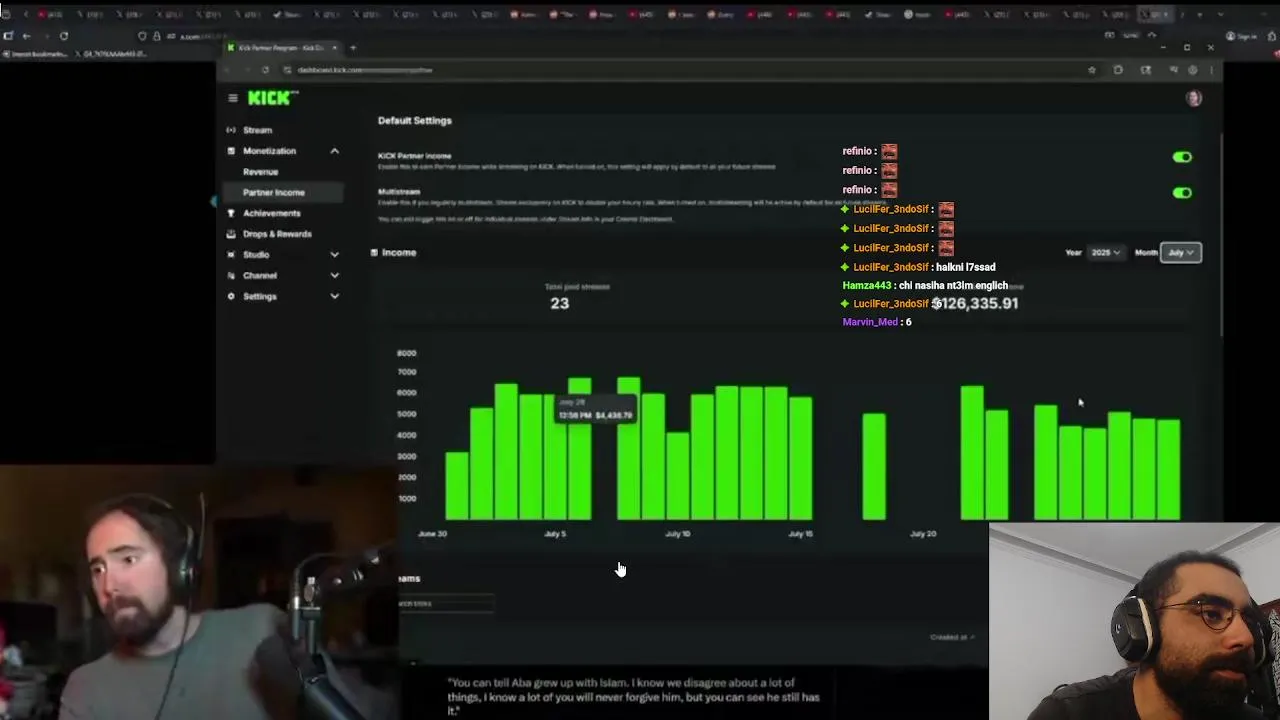Toggle the Multistream switch
Screen dimensions: 1280x720
pos(1182,193)
